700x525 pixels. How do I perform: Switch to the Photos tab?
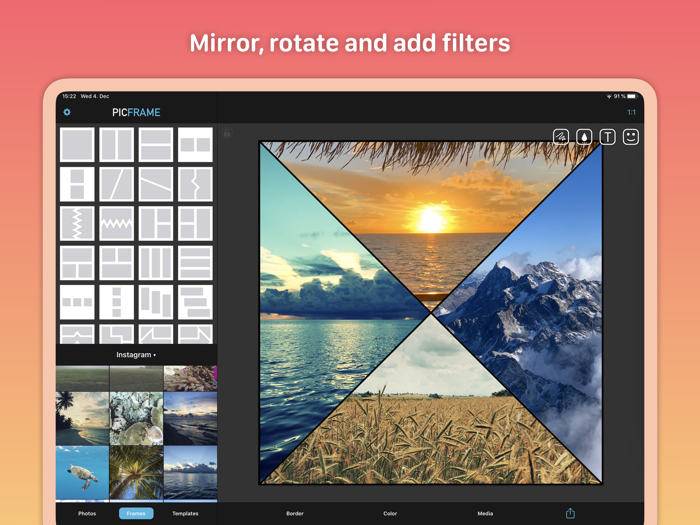[87, 513]
